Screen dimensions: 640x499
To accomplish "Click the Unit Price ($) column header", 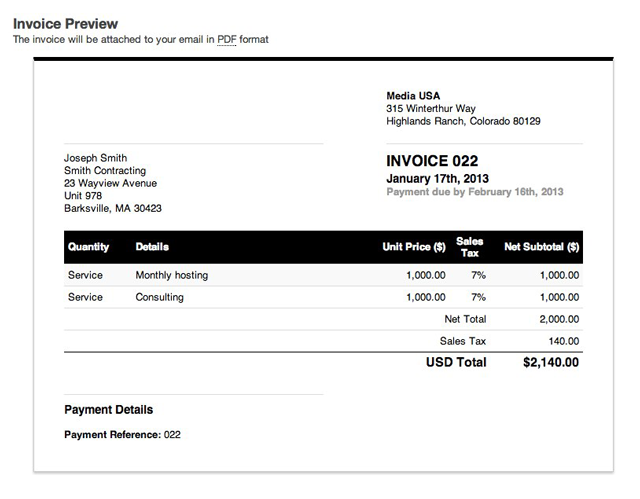I will (x=413, y=247).
